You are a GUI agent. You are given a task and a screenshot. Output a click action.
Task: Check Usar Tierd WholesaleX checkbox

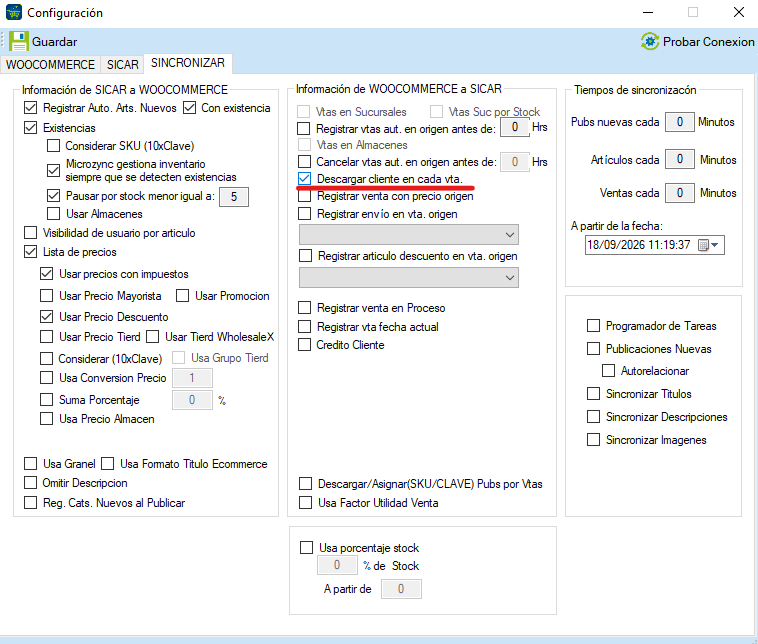pyautogui.click(x=152, y=337)
